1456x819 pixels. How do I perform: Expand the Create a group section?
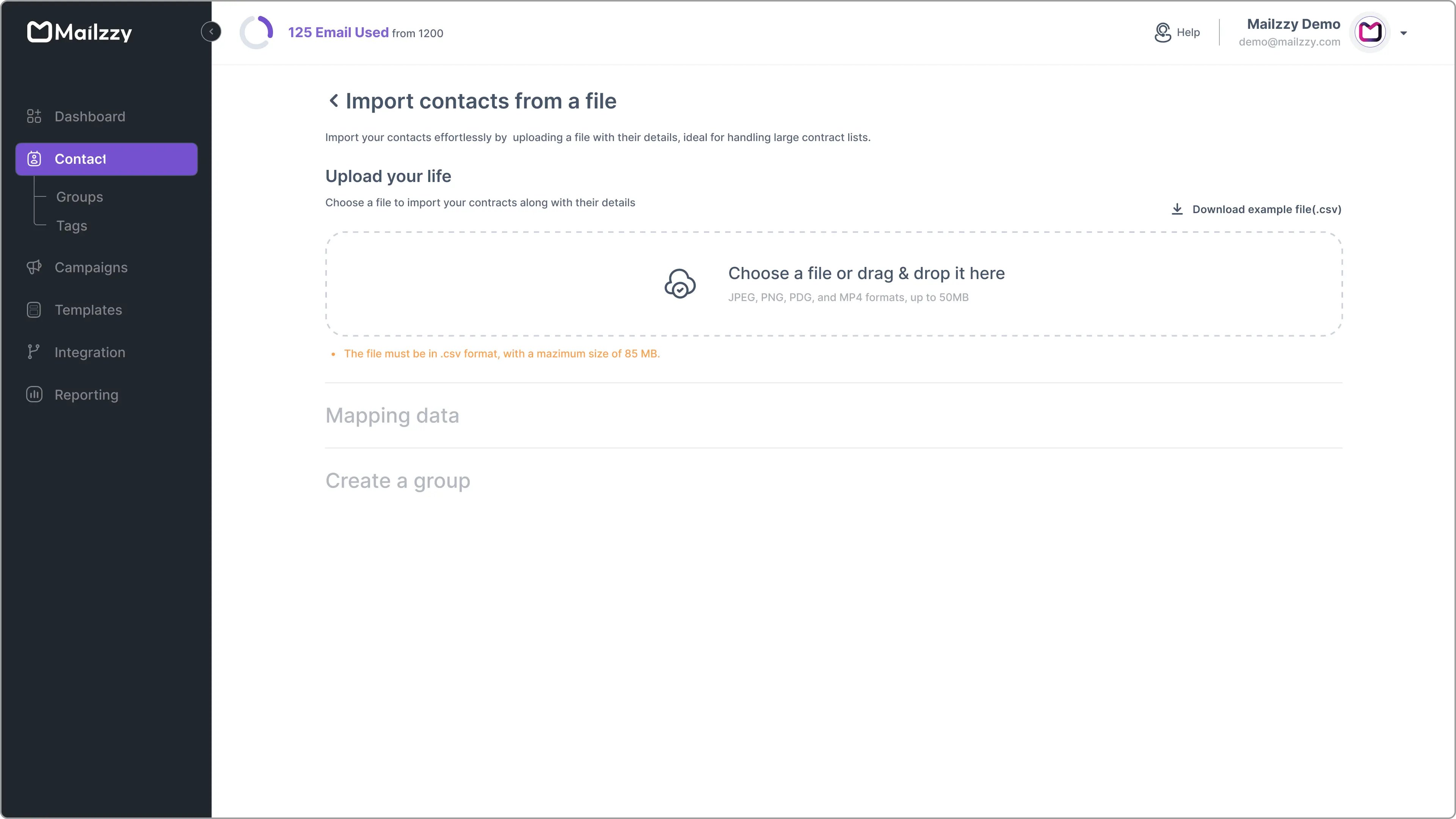(397, 480)
